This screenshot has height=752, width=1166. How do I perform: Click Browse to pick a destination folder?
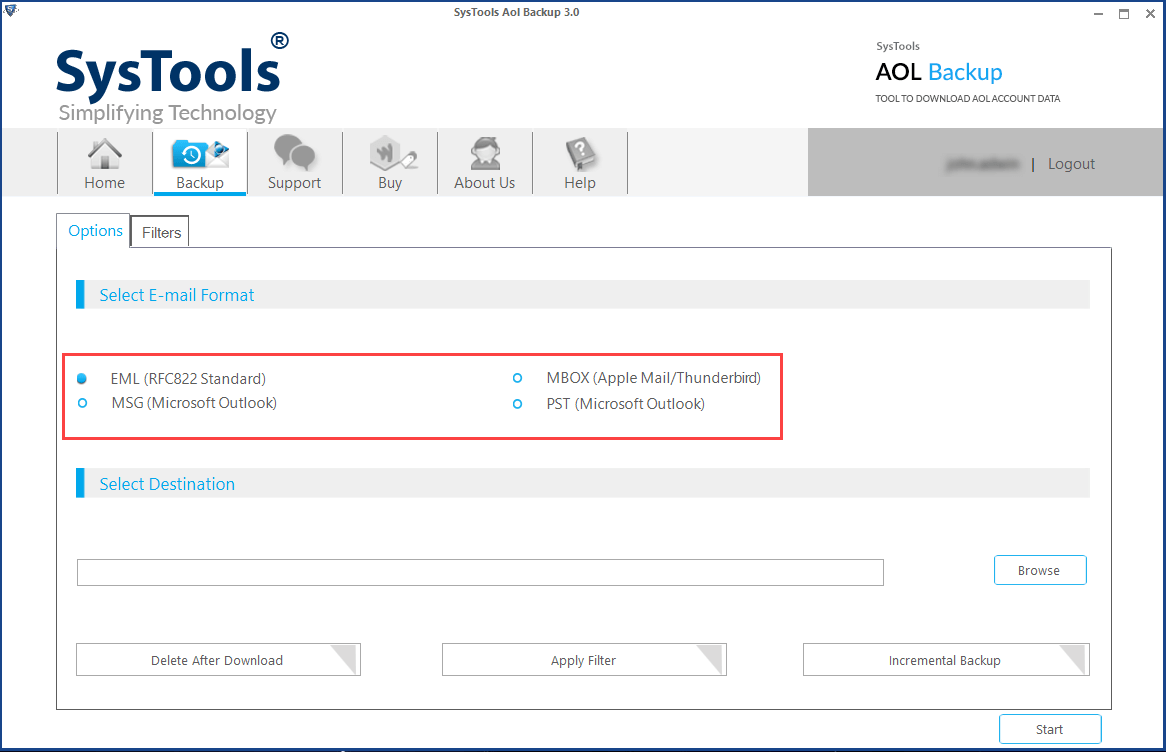(x=1040, y=570)
